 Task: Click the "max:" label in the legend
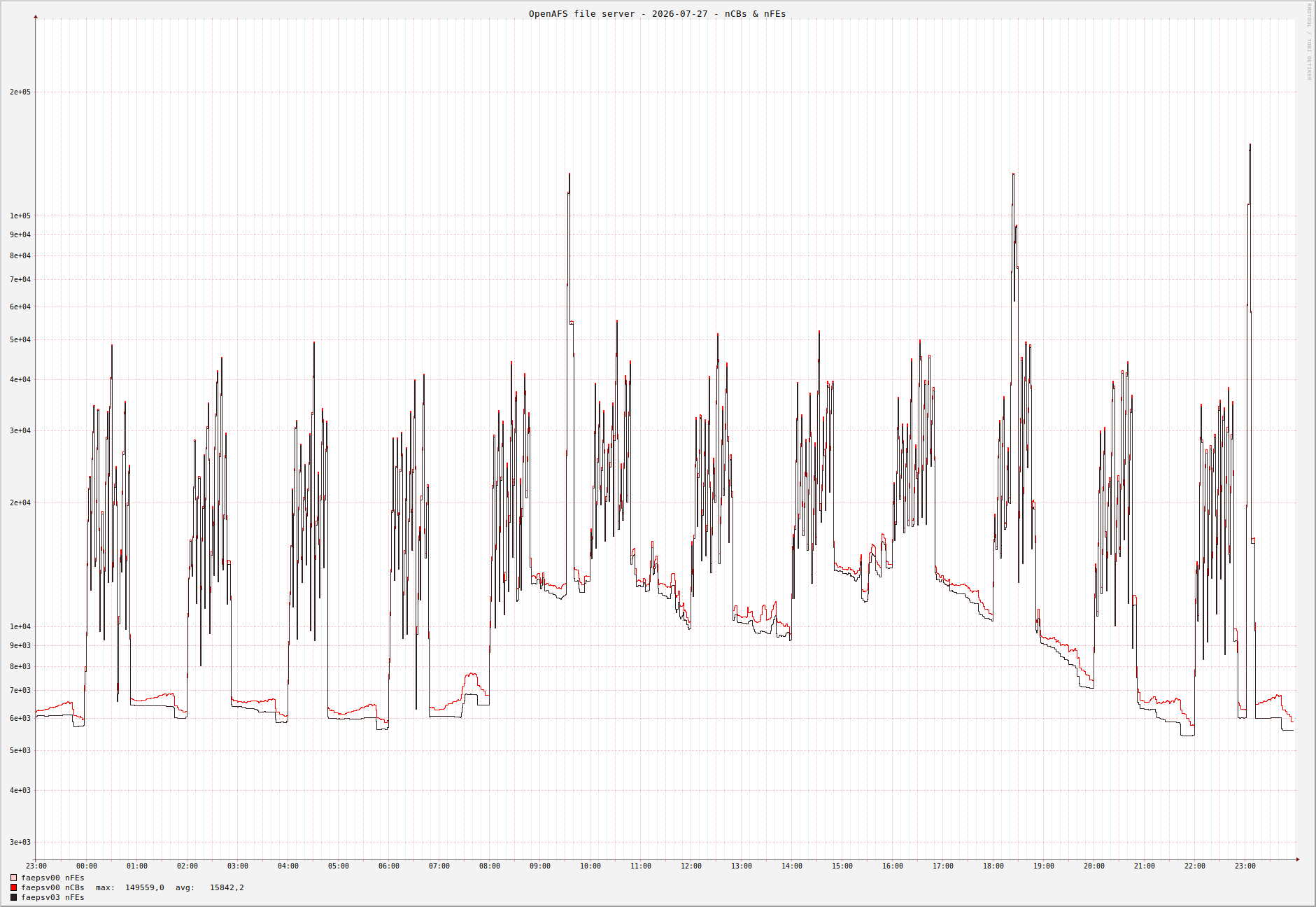point(105,887)
